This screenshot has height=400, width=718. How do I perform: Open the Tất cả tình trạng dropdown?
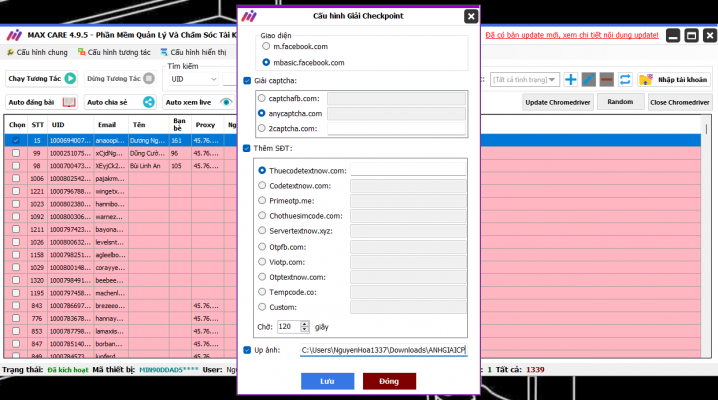tap(522, 79)
